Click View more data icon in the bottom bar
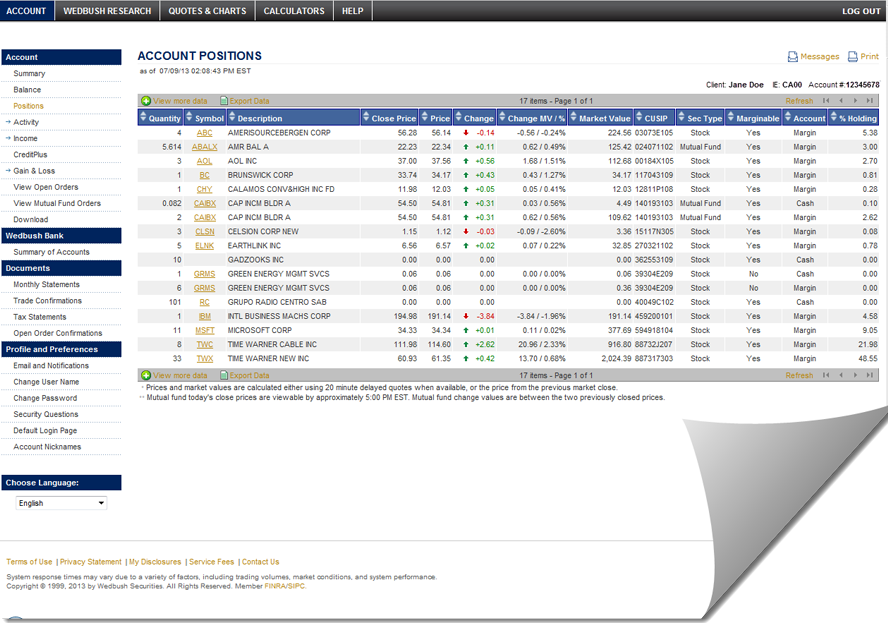 pos(147,375)
